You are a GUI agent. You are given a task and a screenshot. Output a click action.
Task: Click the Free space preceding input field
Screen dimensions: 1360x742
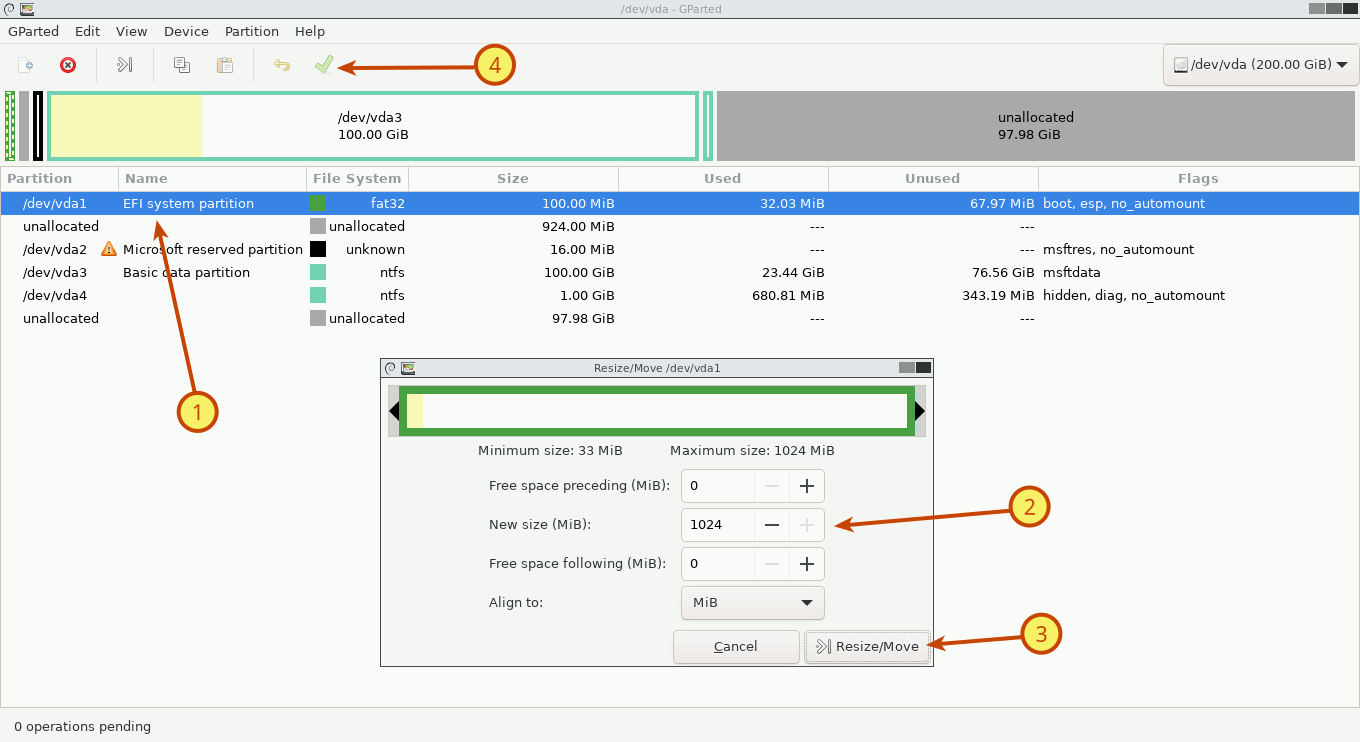(x=718, y=486)
